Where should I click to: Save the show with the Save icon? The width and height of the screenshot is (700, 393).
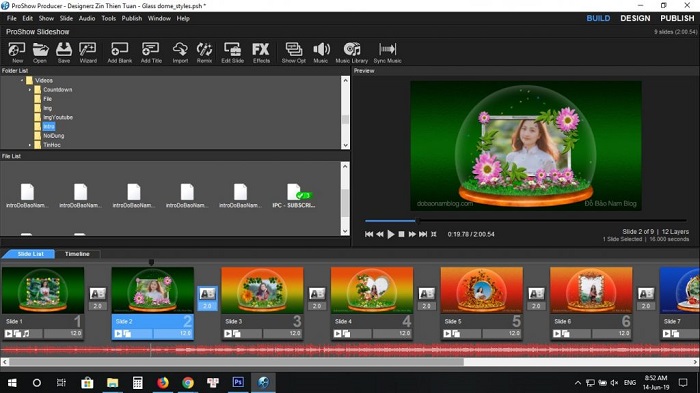(64, 53)
